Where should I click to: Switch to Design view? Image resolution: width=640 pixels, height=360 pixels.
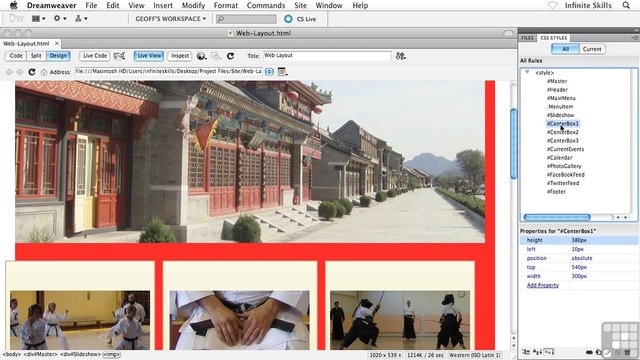pos(58,56)
